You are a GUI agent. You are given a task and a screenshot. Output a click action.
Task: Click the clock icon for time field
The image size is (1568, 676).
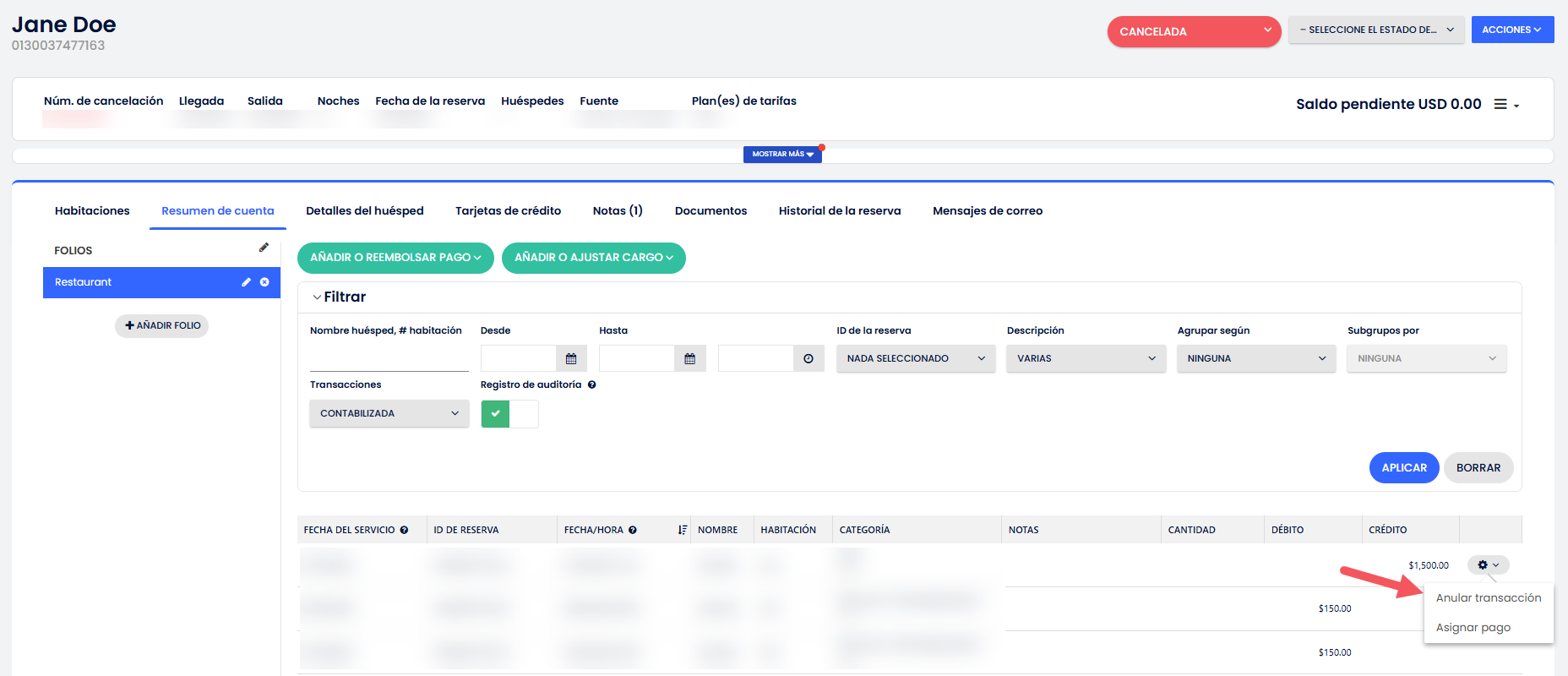point(808,359)
